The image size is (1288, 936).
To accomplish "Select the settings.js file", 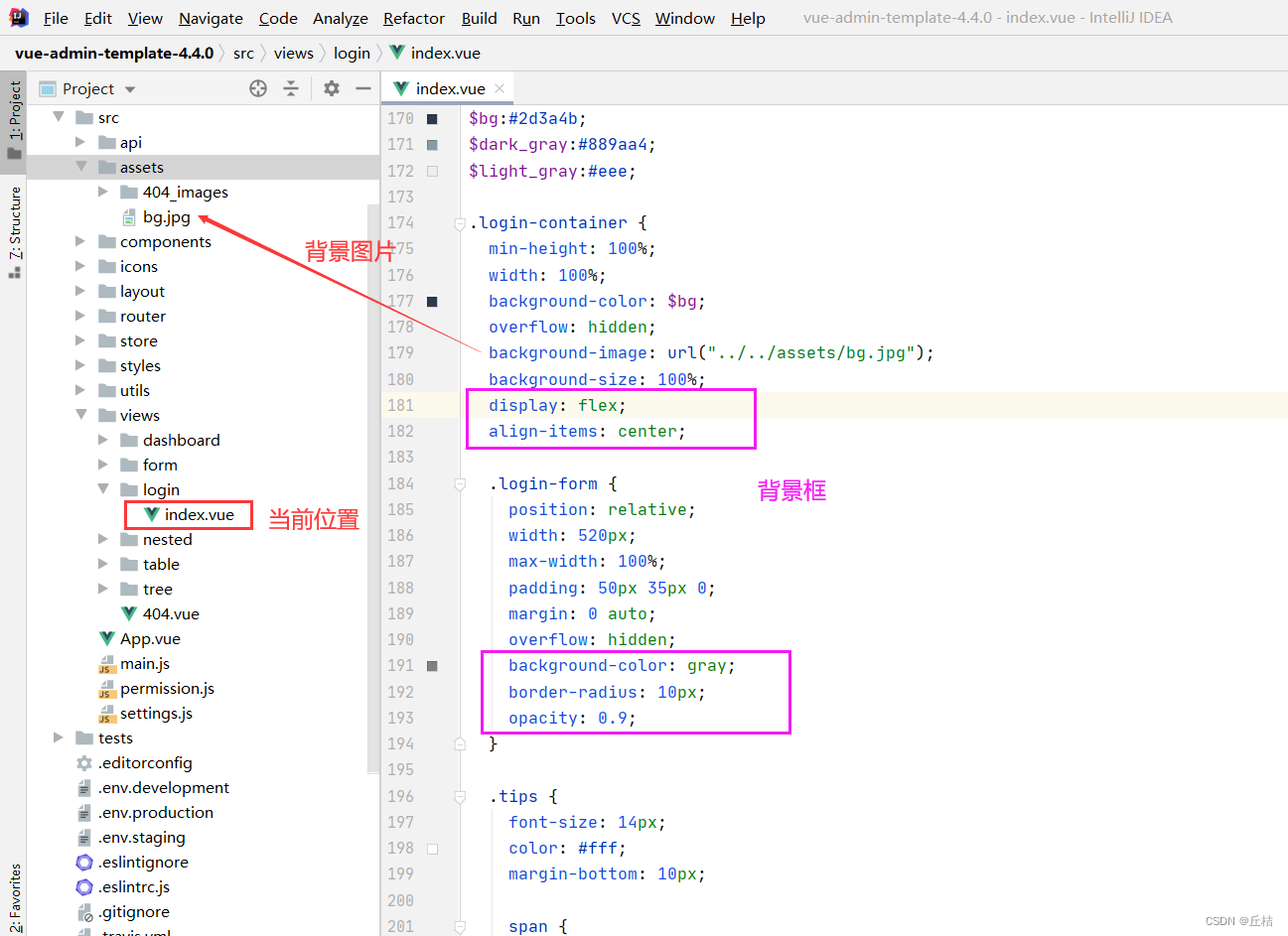I will [145, 713].
